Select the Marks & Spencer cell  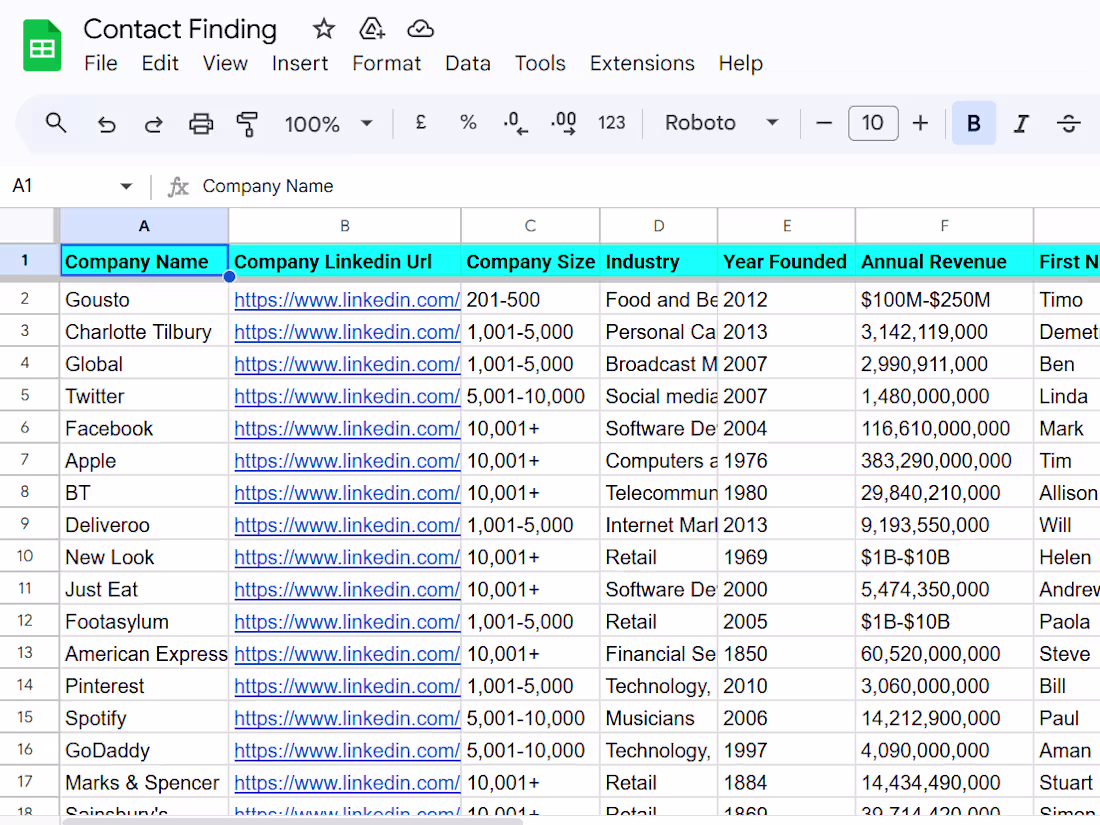tap(144, 783)
